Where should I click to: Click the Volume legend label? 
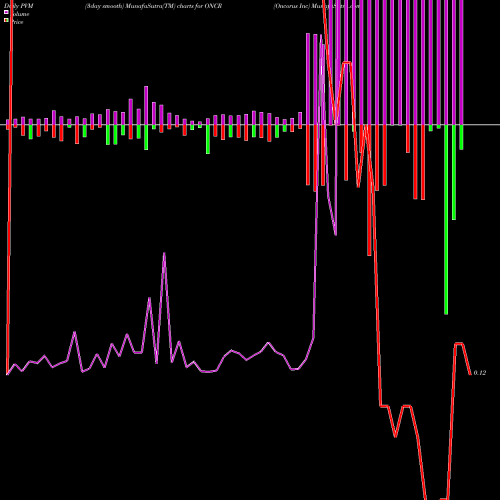(19, 14)
